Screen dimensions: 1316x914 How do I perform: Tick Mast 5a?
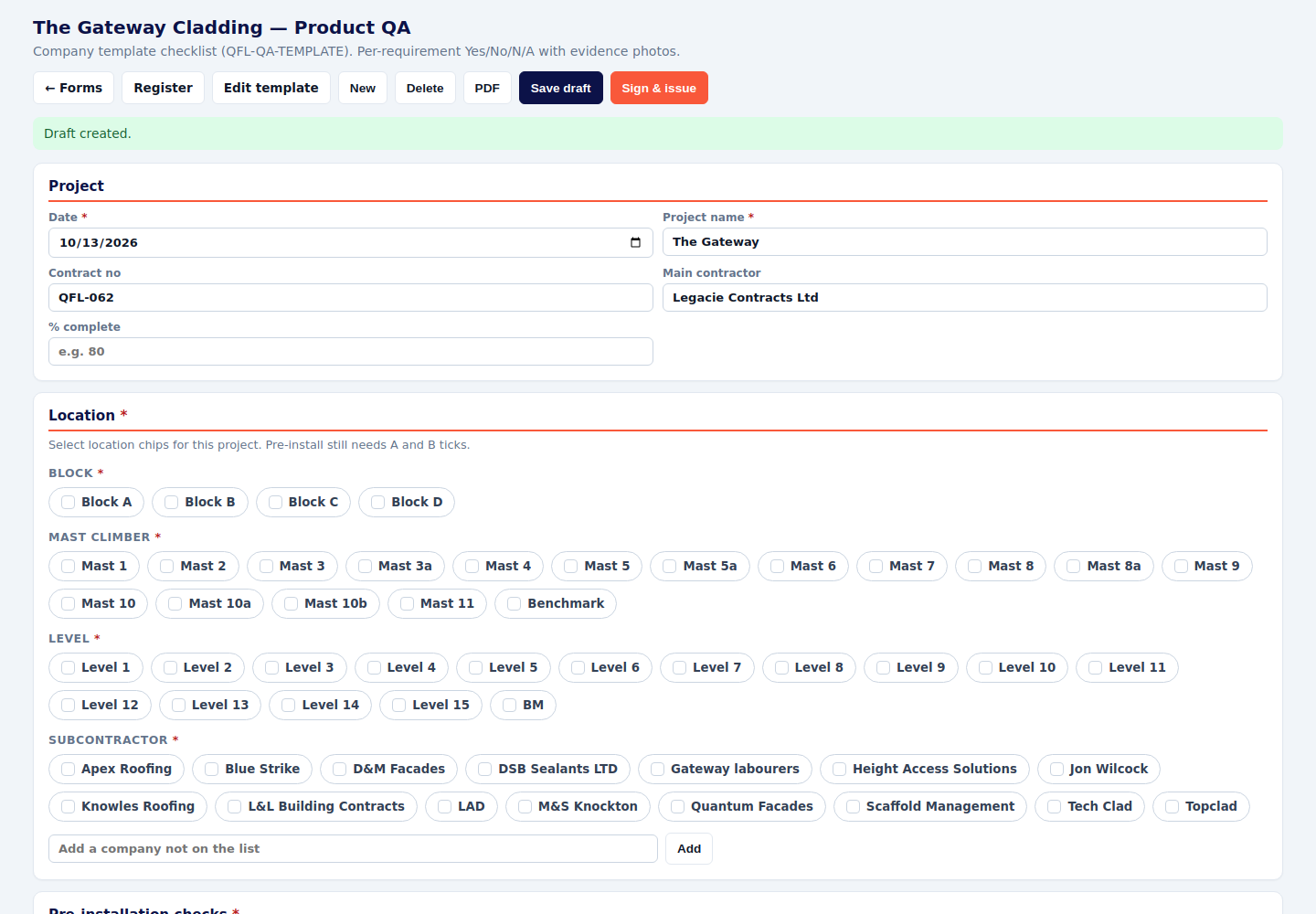(700, 566)
